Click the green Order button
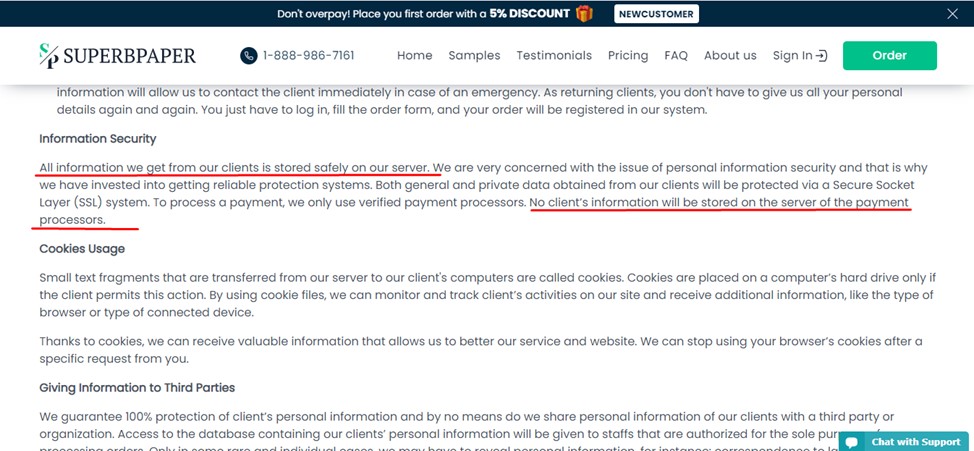Screen dimensions: 974x451 (x=890, y=55)
